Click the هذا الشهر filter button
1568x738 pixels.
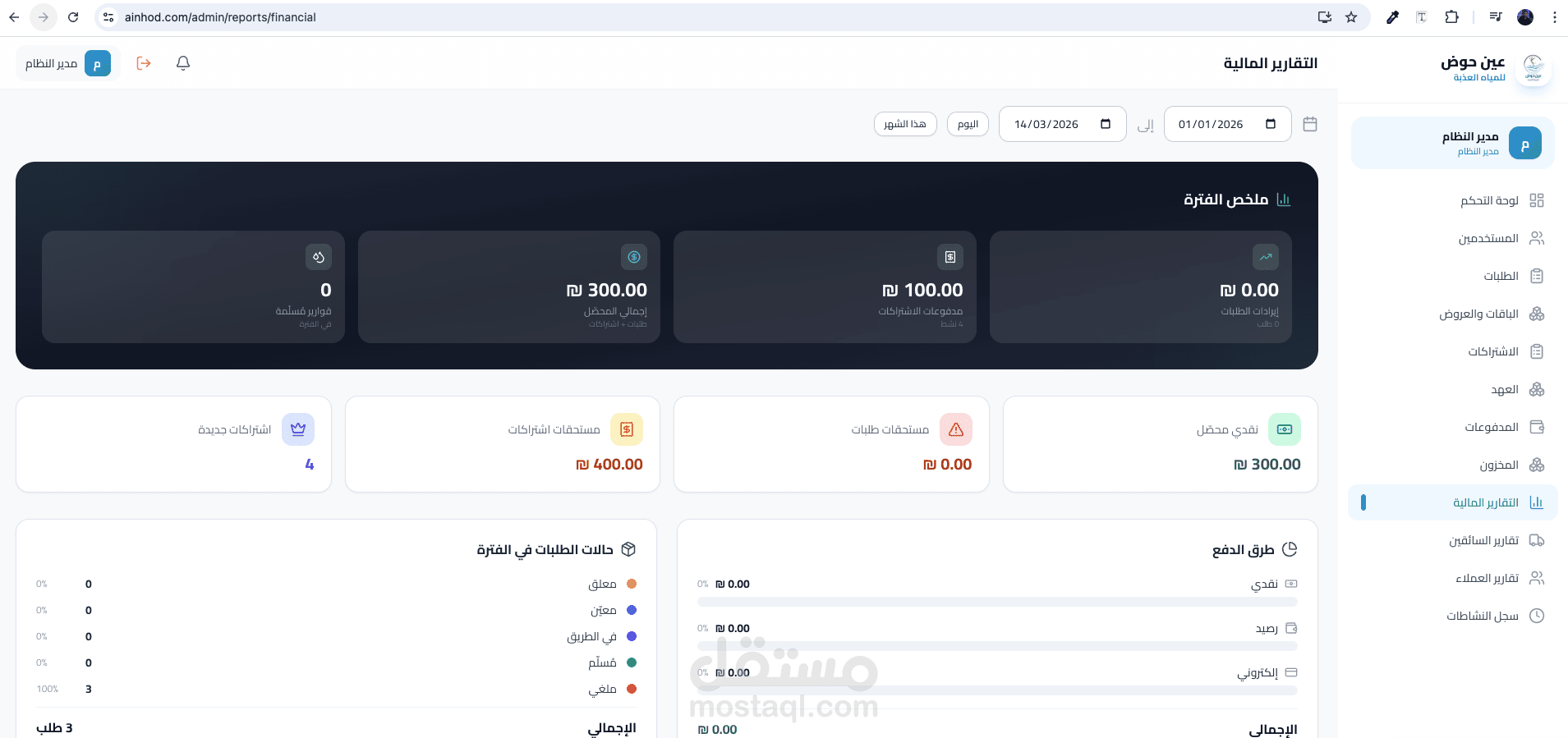click(905, 124)
